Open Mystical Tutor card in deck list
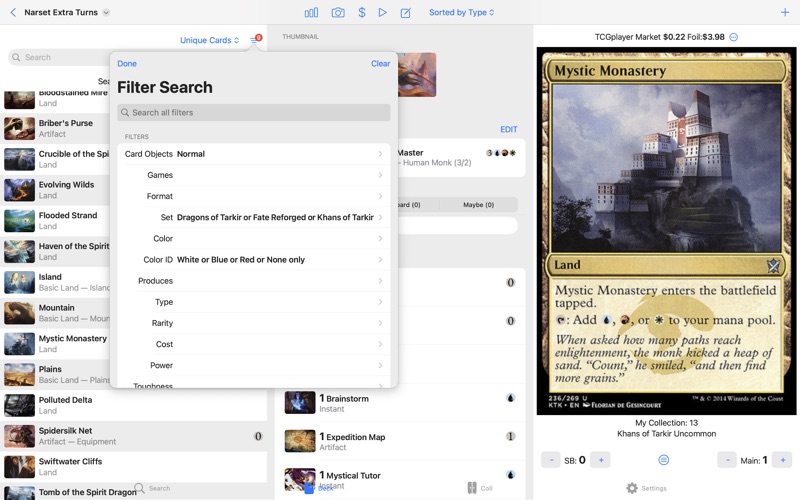Image resolution: width=800 pixels, height=500 pixels. (x=402, y=480)
